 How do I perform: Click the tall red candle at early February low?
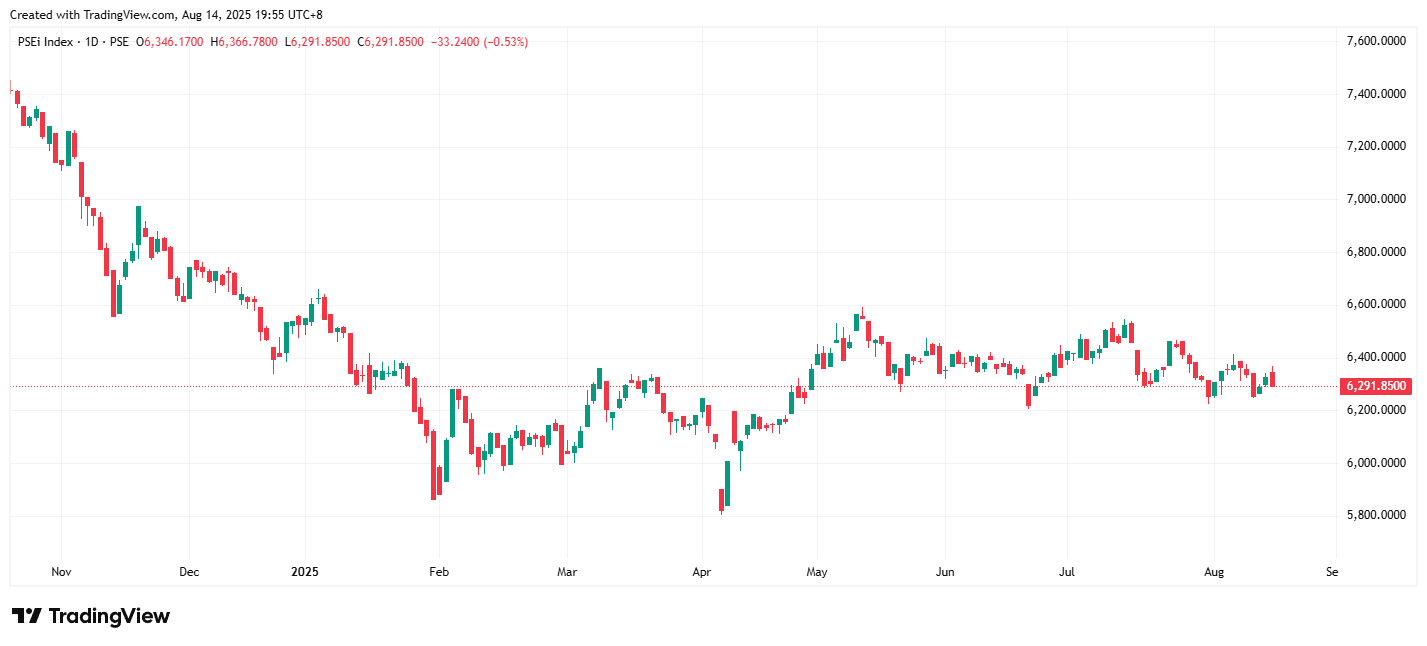[434, 465]
